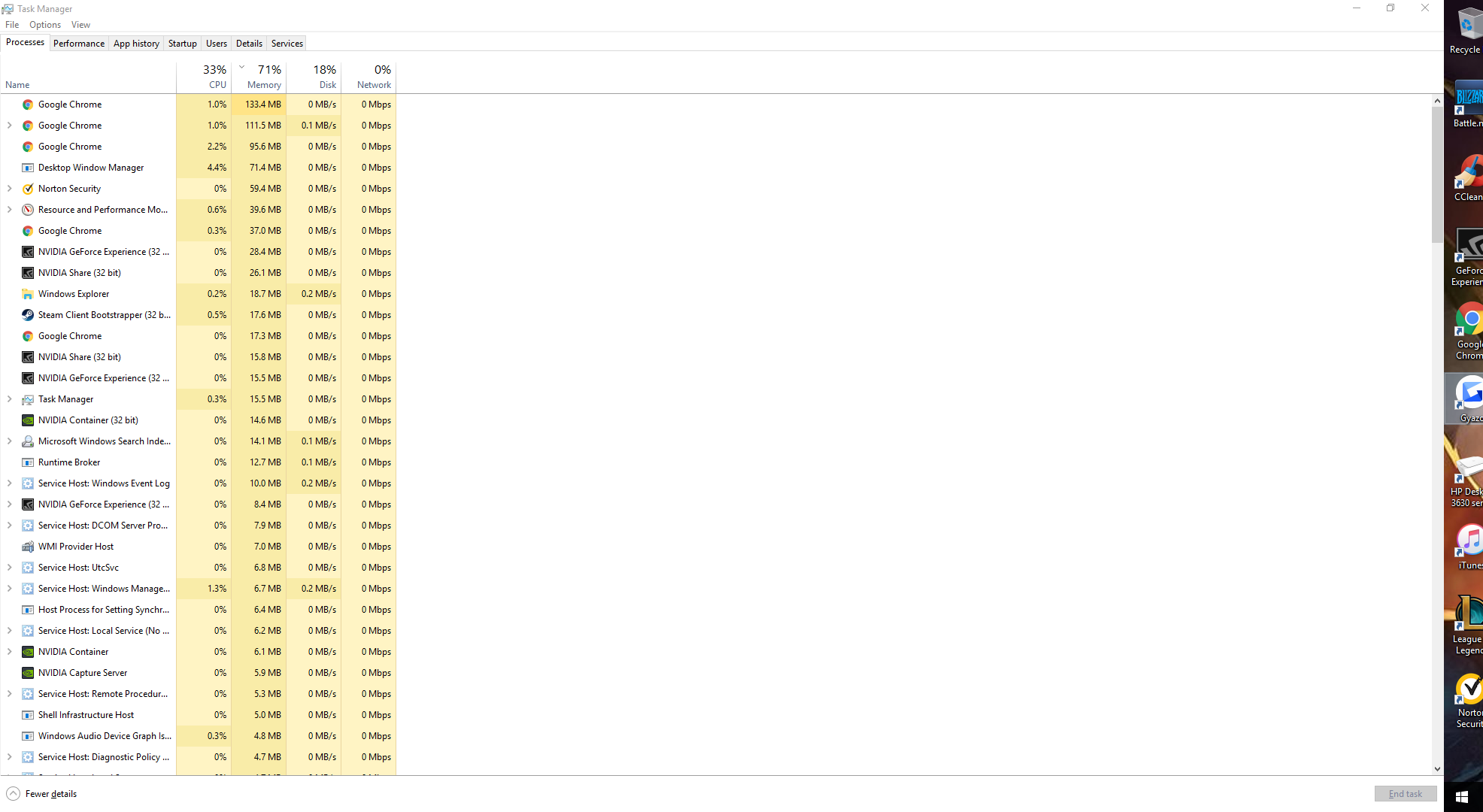Click the NVIDIA Capture Server icon
This screenshot has height=812, width=1483.
pyautogui.click(x=28, y=673)
